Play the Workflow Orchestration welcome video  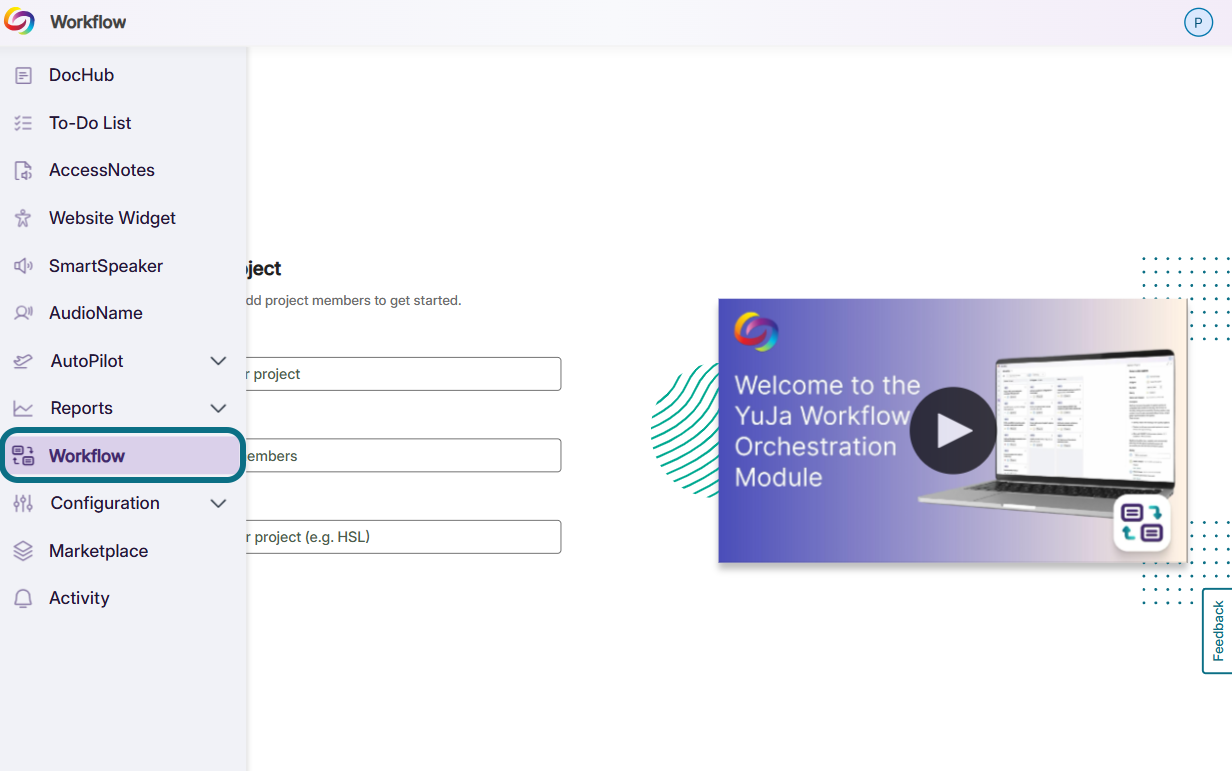953,430
